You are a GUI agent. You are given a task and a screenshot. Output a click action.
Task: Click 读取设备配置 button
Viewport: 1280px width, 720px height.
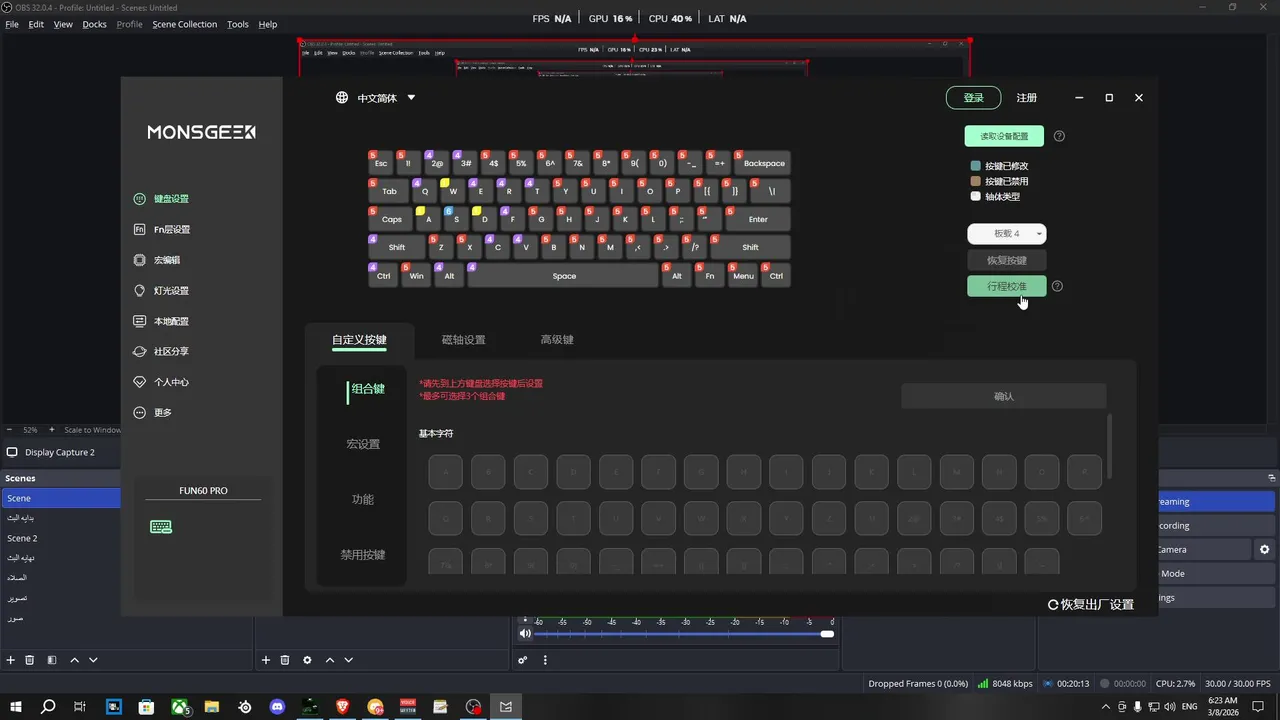(1004, 136)
